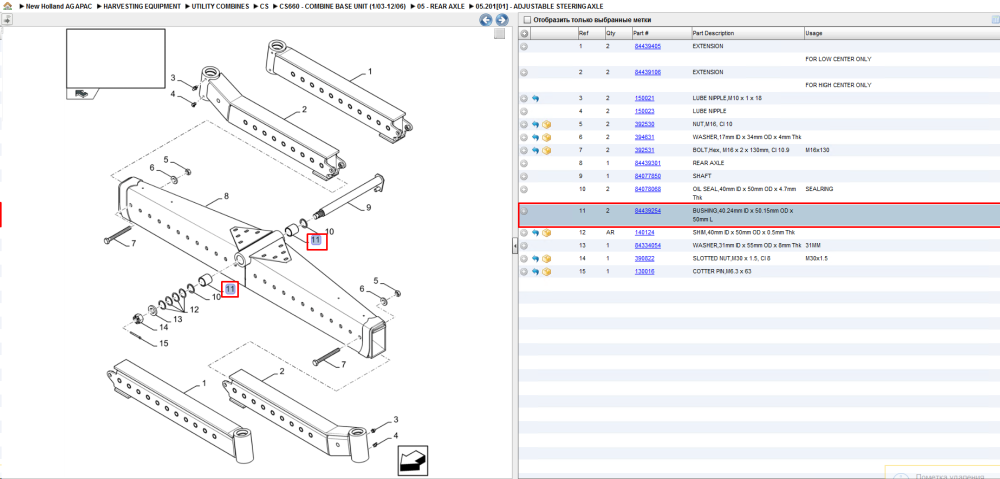Click callout 9 on shaft in diagram
This screenshot has height=479, width=1000.
click(367, 208)
